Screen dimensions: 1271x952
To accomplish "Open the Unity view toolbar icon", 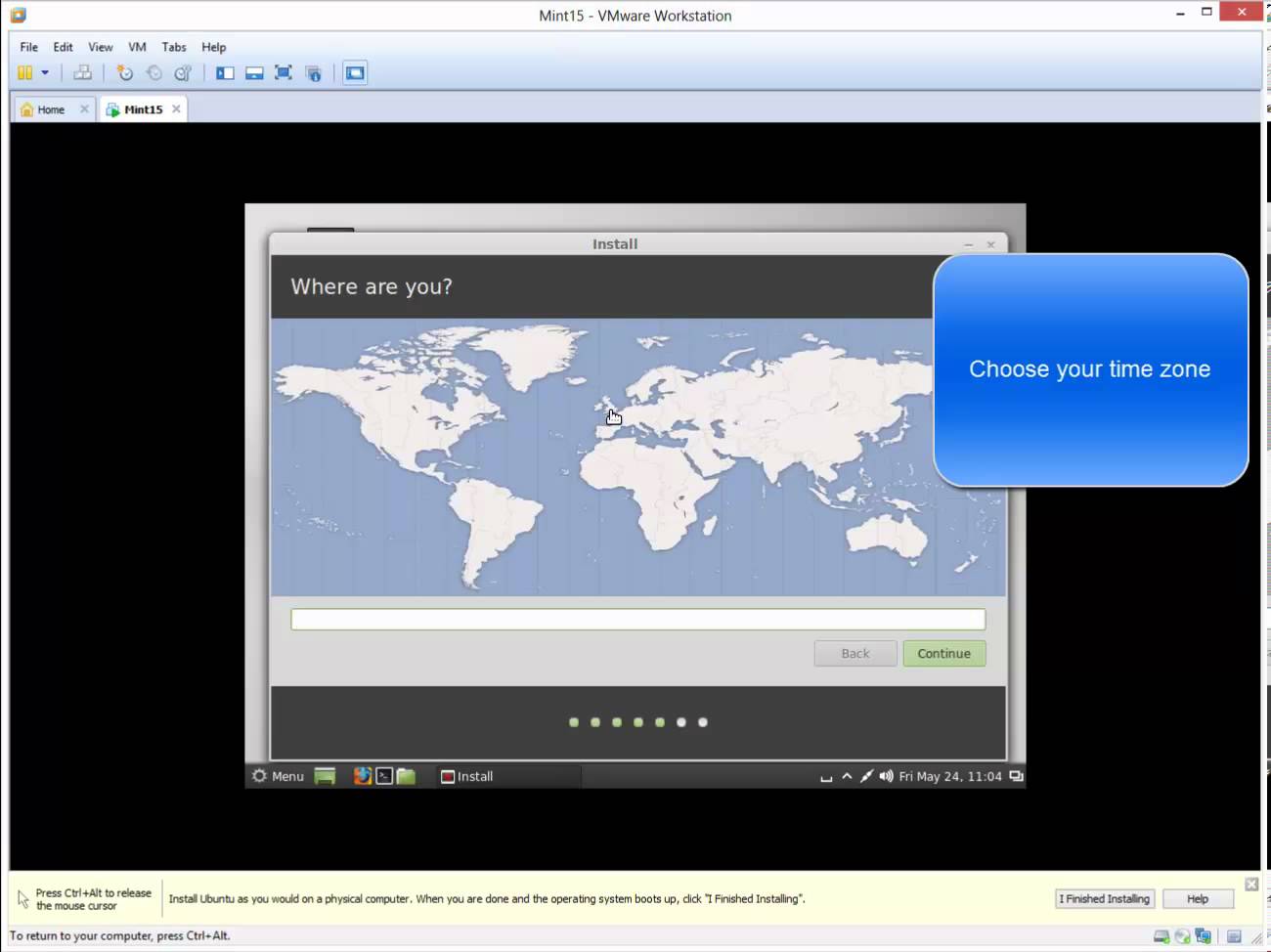I will [x=313, y=72].
